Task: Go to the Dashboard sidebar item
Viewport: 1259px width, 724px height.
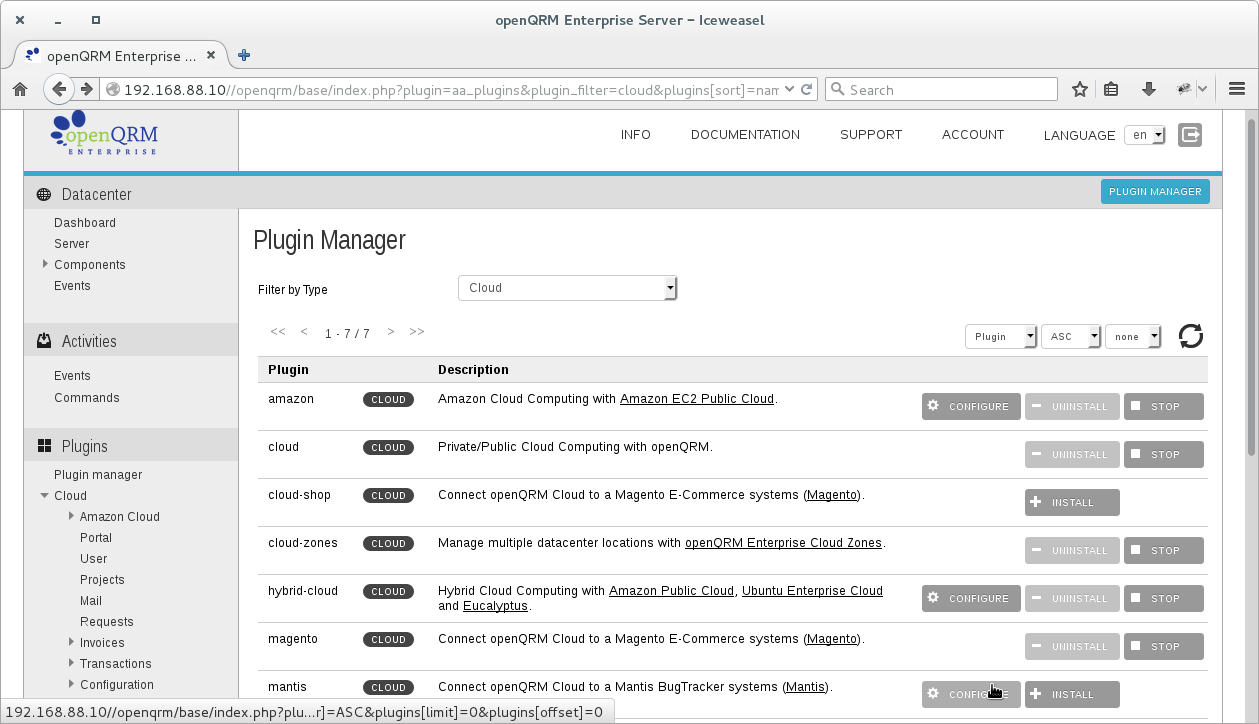Action: tap(85, 223)
